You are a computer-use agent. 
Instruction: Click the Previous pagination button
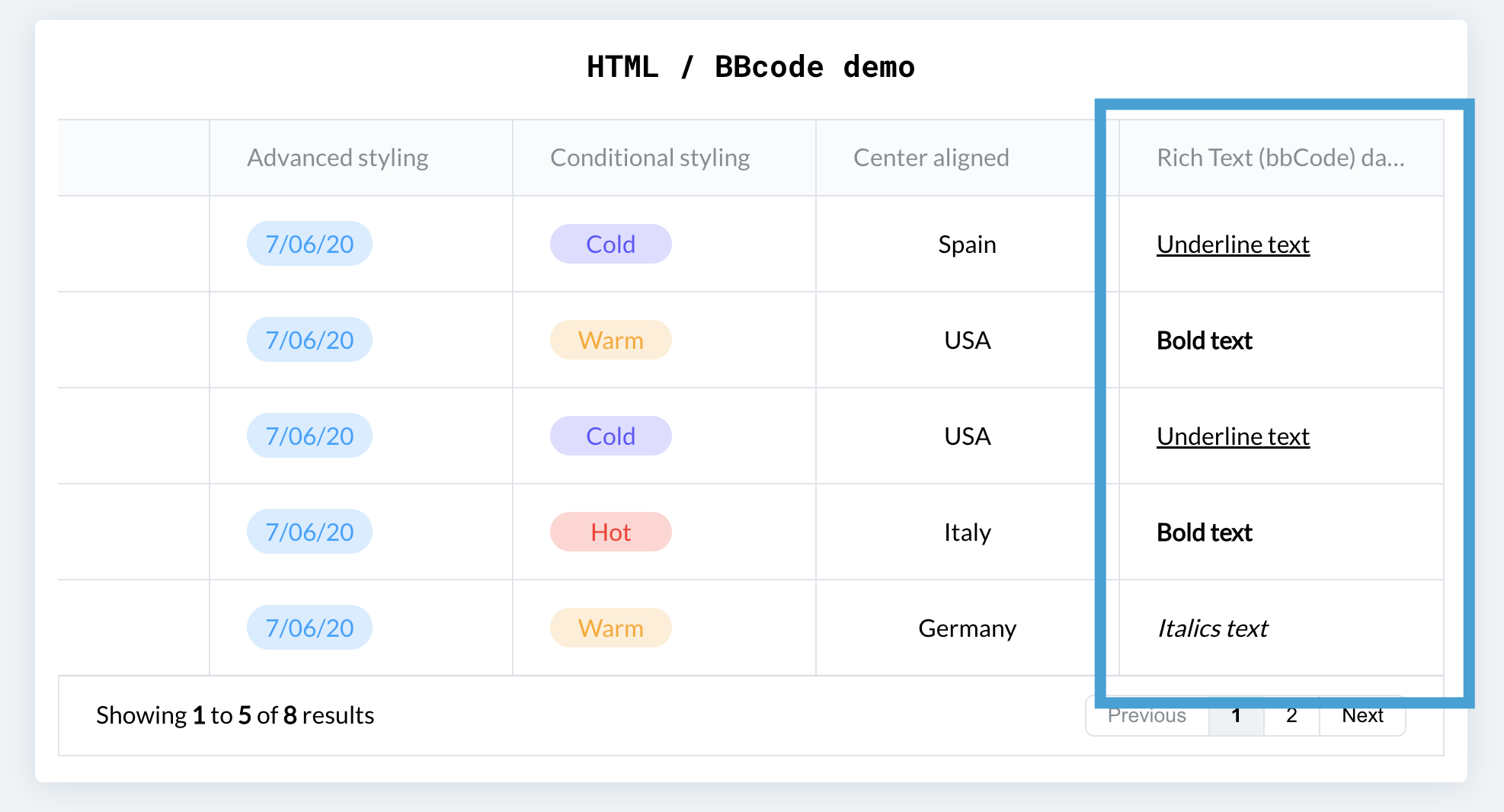tap(1147, 715)
